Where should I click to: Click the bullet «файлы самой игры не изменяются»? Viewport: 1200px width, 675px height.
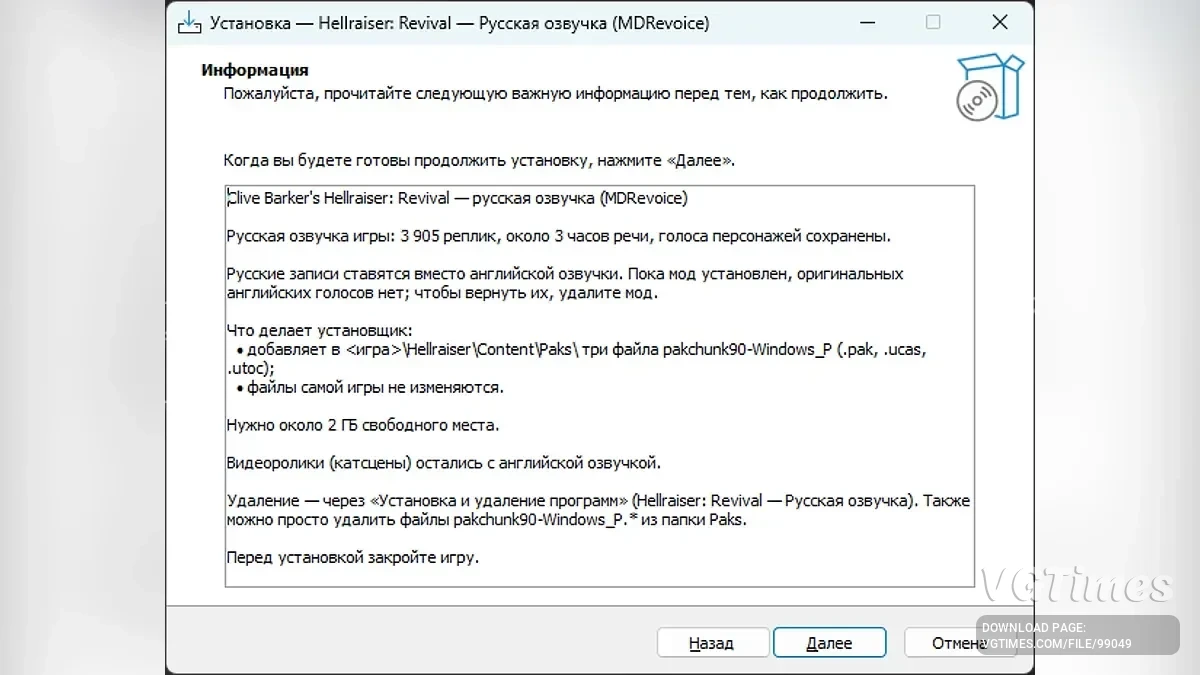[369, 387]
